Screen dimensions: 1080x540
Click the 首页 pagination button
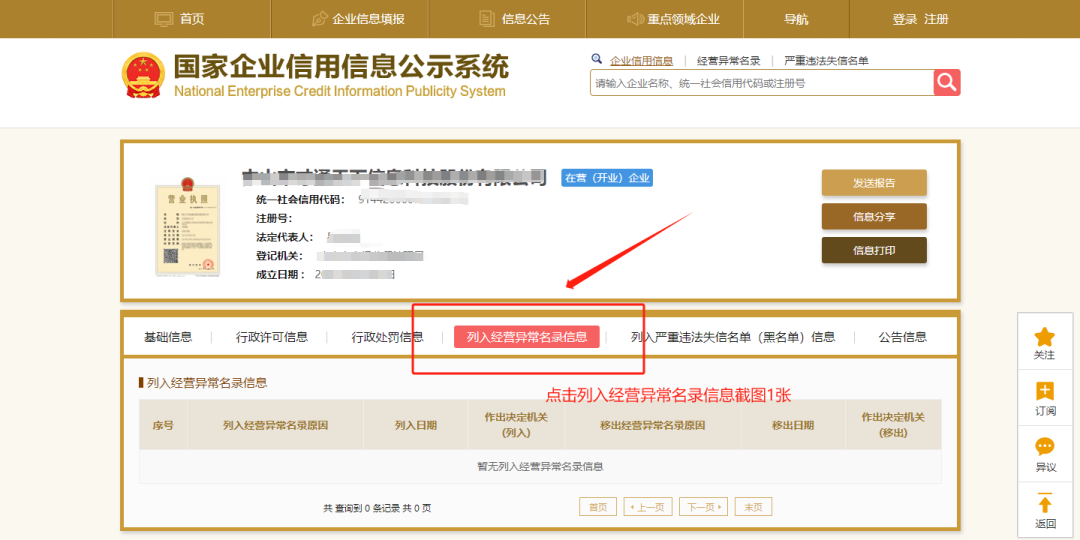pyautogui.click(x=598, y=507)
